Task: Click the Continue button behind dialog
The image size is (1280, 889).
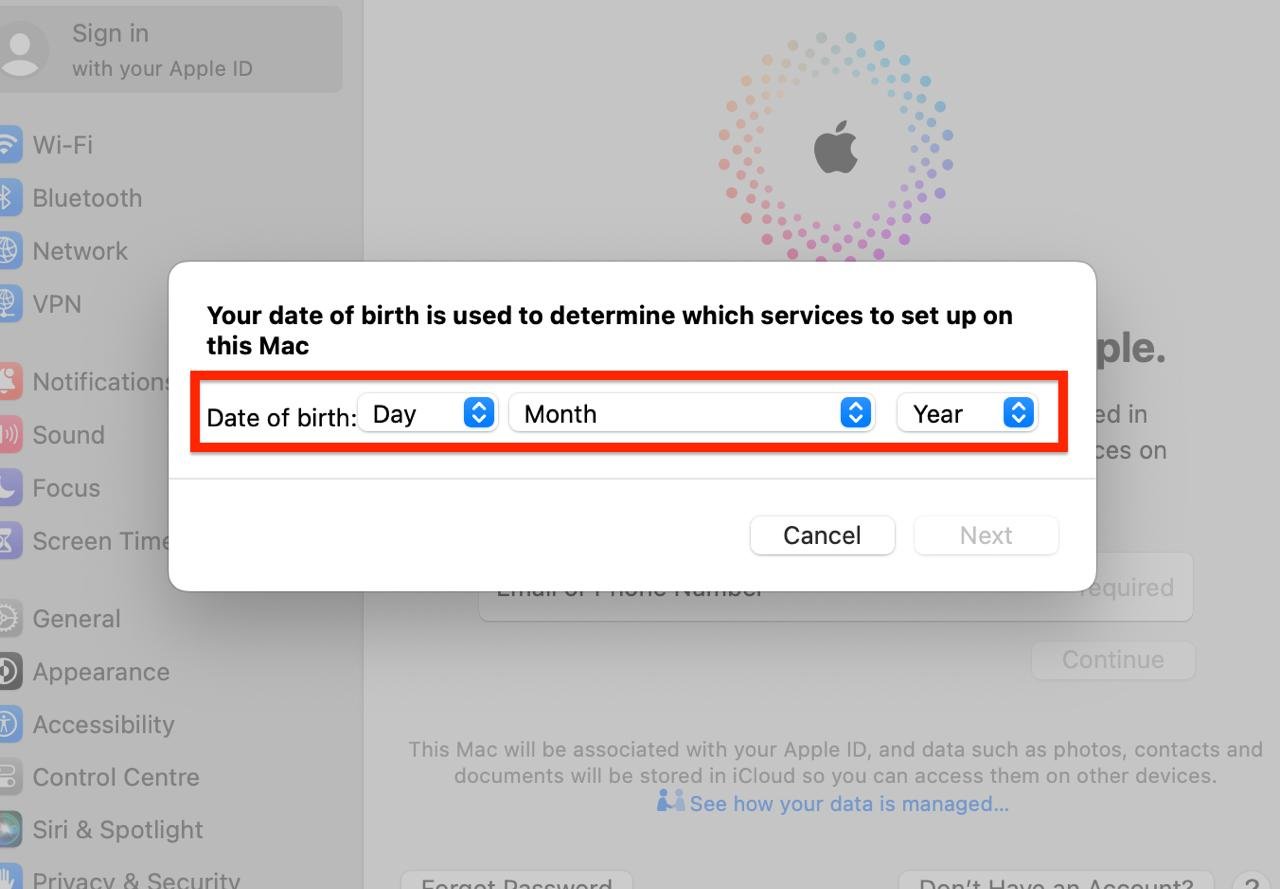Action: click(1113, 660)
